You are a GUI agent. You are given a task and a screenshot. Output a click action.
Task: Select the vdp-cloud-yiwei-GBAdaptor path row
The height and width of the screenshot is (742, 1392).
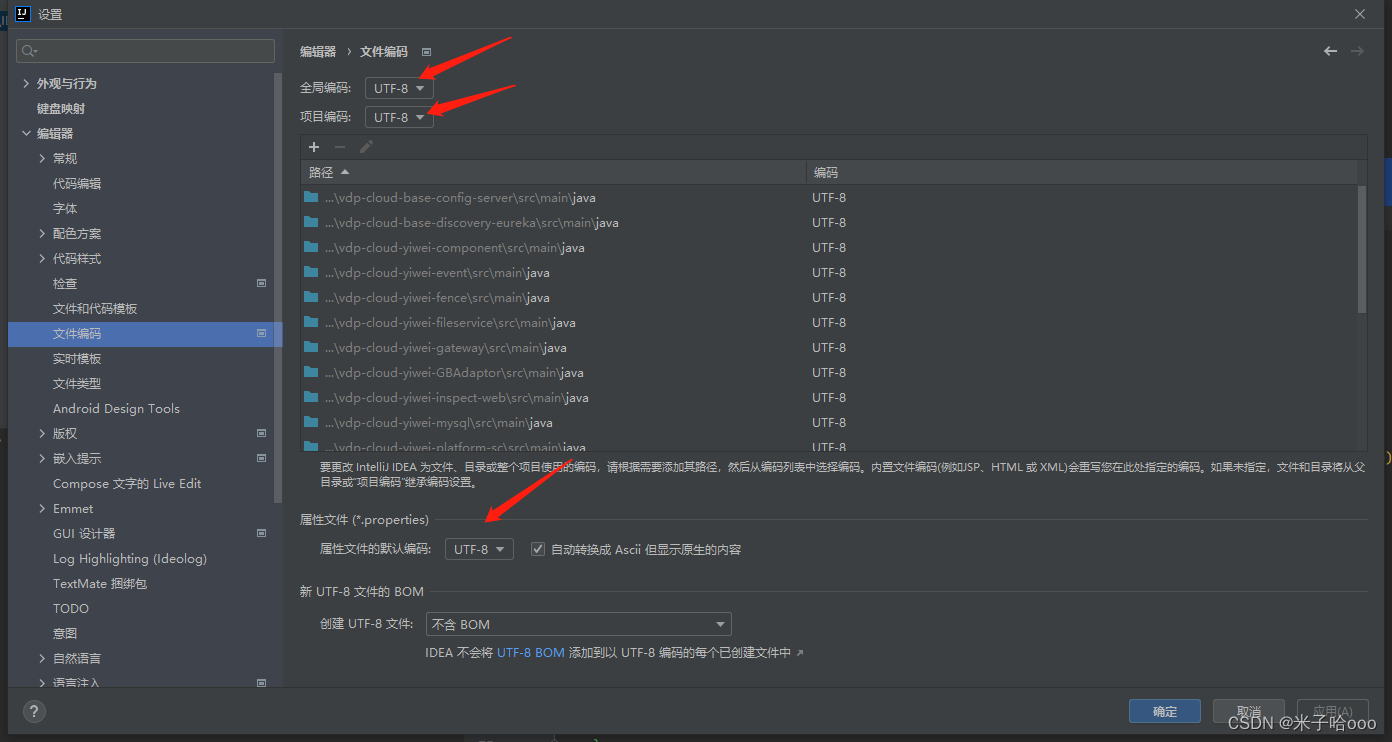[x=828, y=372]
